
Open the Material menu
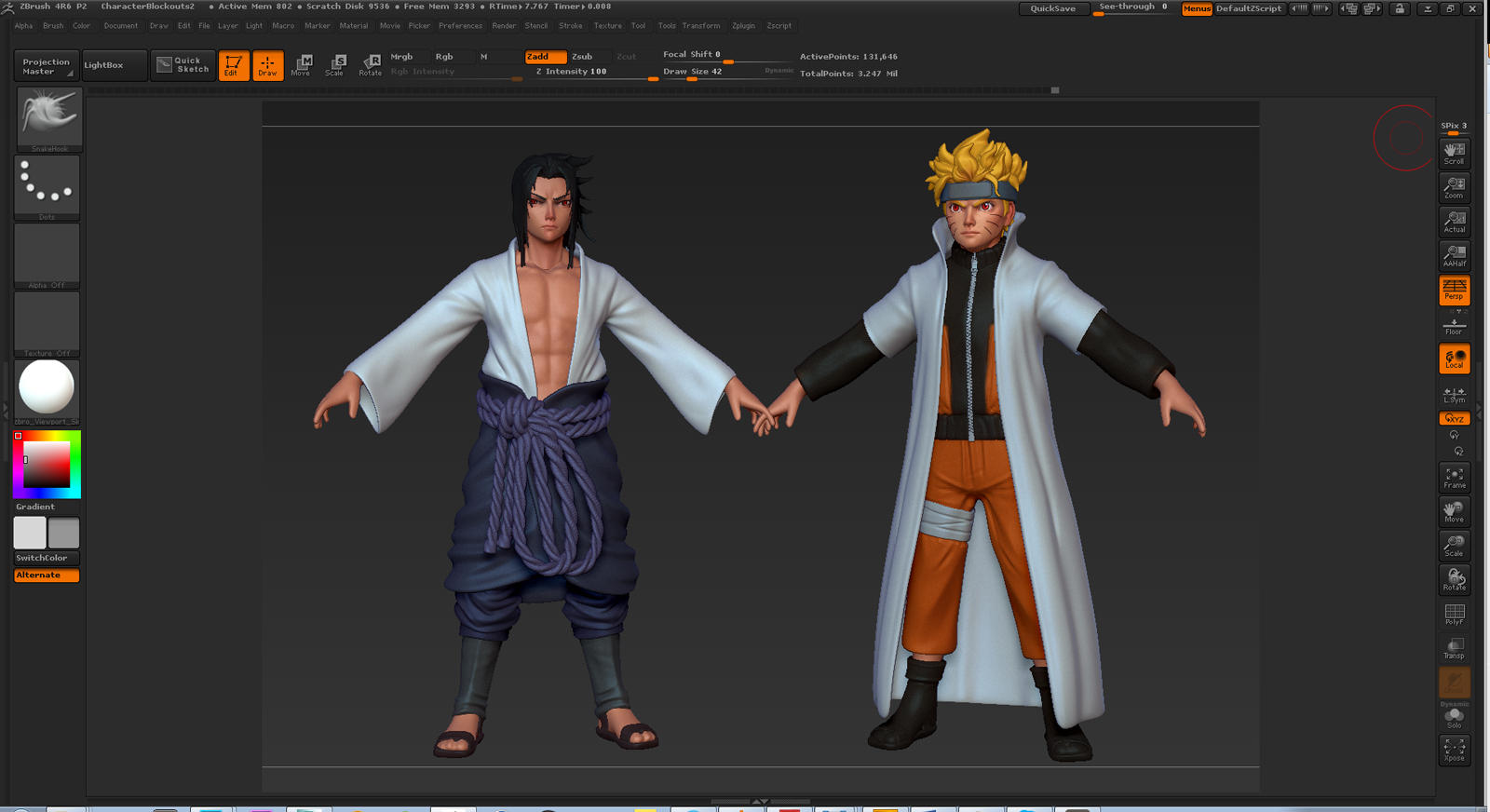[x=354, y=26]
